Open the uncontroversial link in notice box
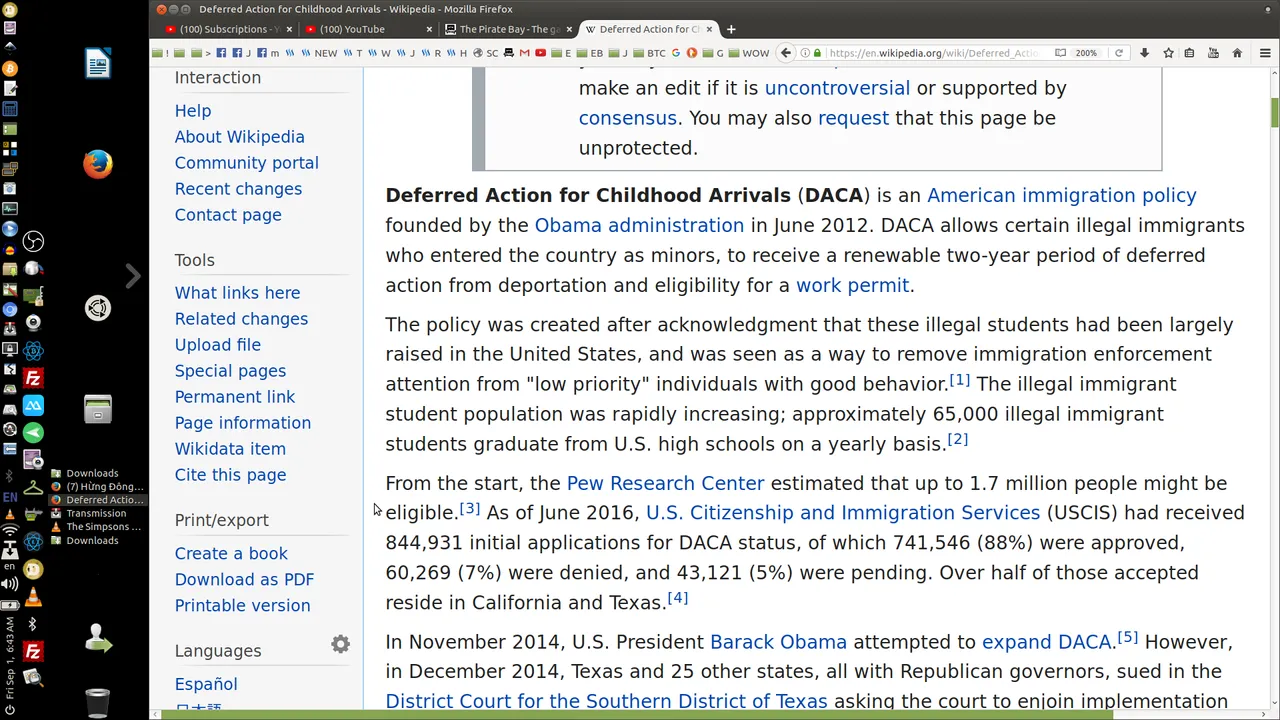The image size is (1280, 720). 837,88
